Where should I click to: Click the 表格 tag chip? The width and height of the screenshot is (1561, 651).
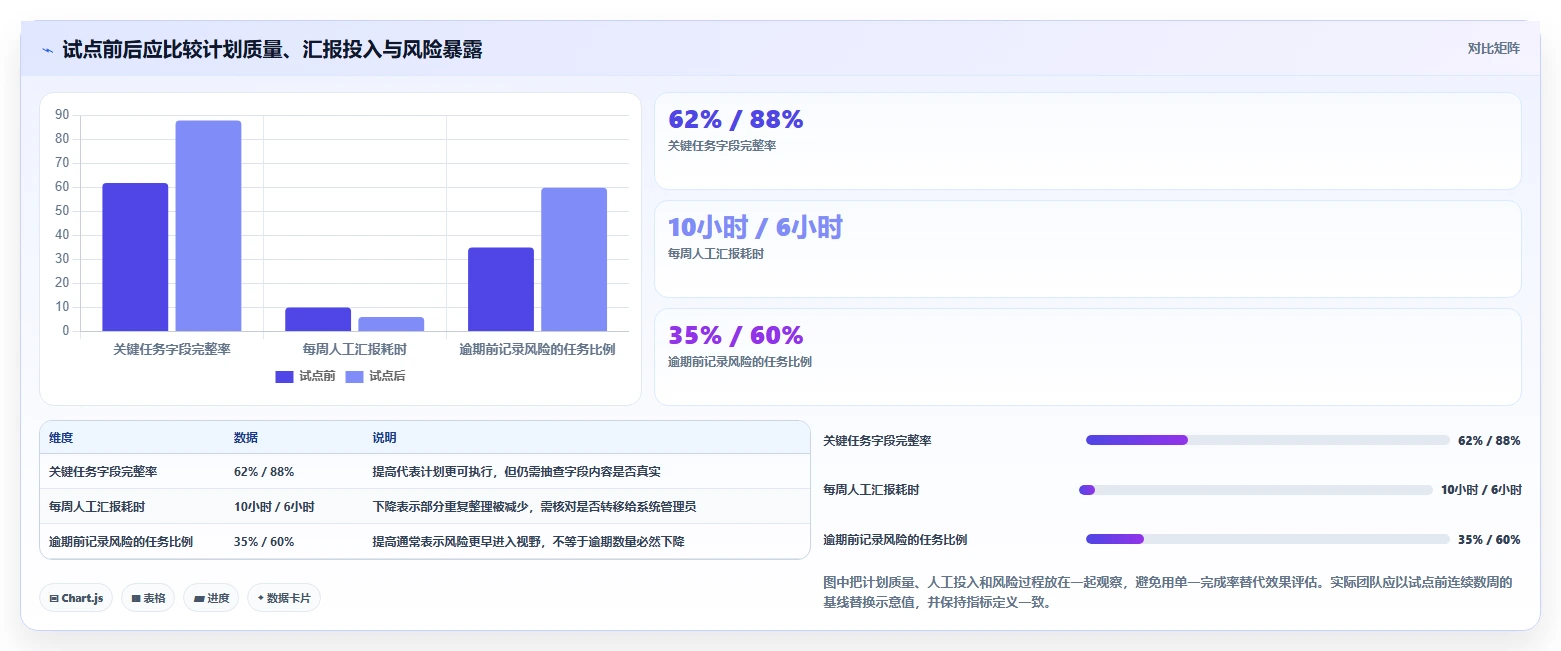(148, 598)
